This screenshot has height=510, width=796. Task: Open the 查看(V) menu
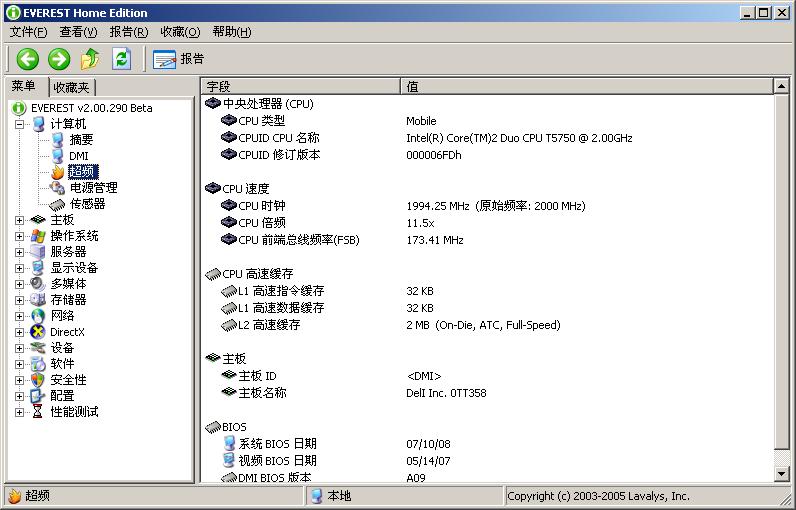coord(78,32)
